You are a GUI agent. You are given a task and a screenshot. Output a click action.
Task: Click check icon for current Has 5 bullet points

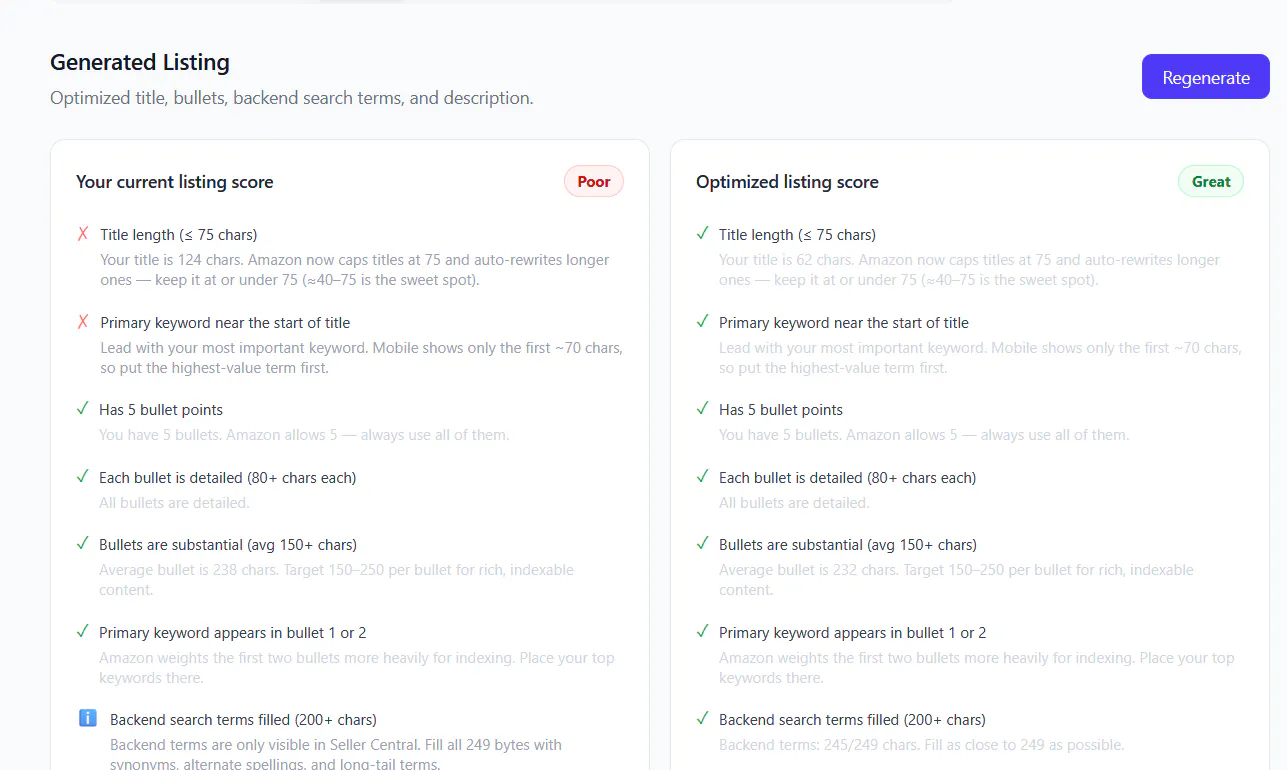(83, 409)
